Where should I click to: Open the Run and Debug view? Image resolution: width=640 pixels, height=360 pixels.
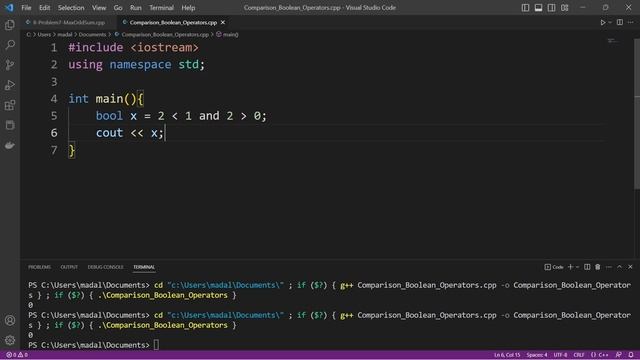click(10, 85)
